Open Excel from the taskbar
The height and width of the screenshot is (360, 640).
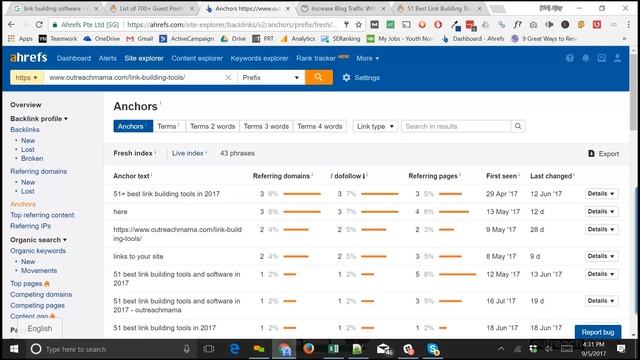click(333, 349)
